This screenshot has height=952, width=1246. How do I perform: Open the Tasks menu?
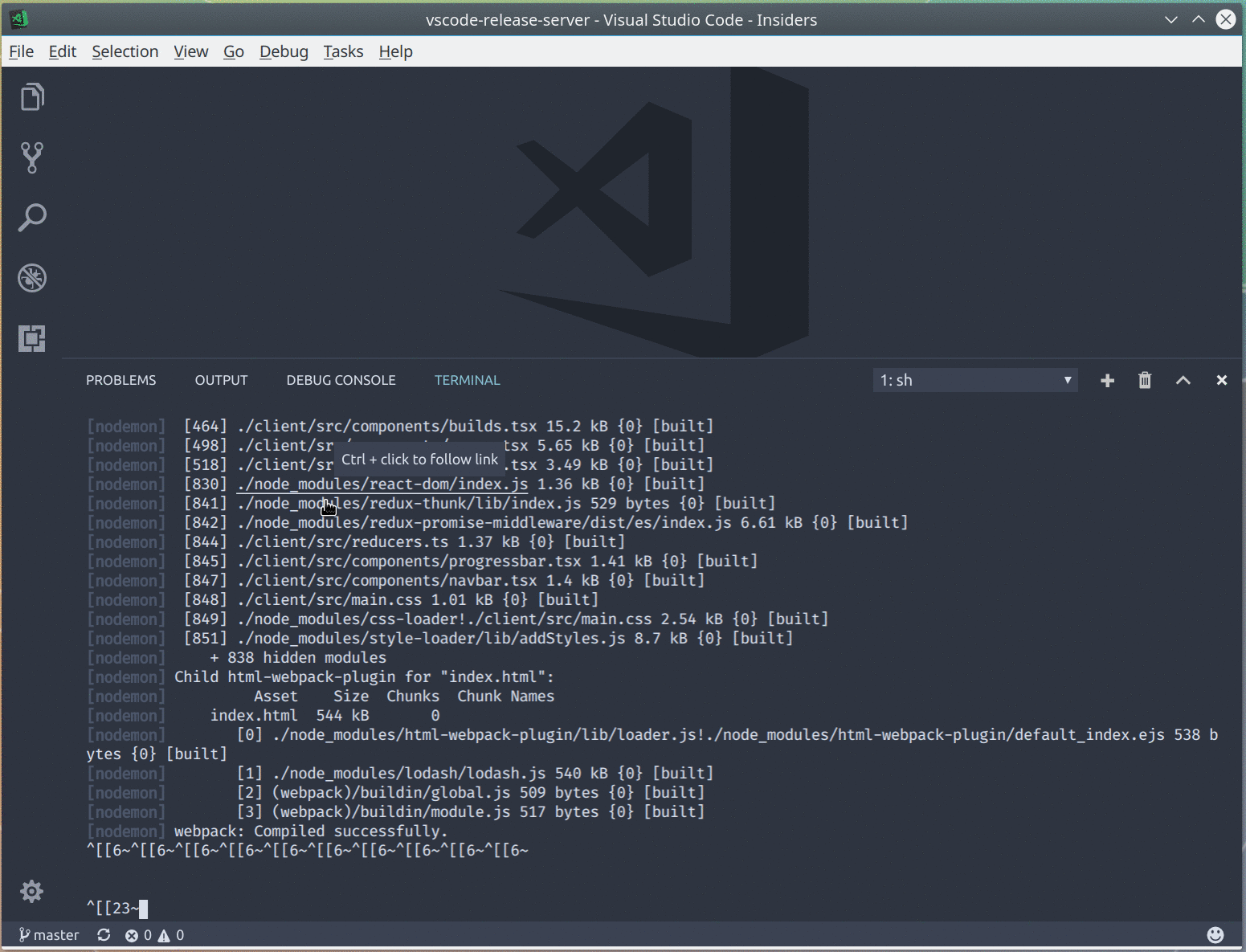click(344, 51)
